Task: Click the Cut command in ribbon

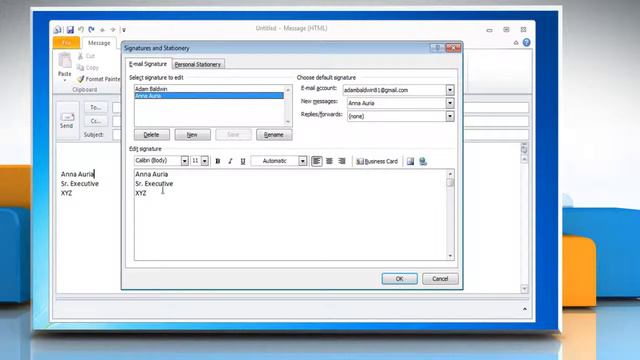Action: (87, 56)
